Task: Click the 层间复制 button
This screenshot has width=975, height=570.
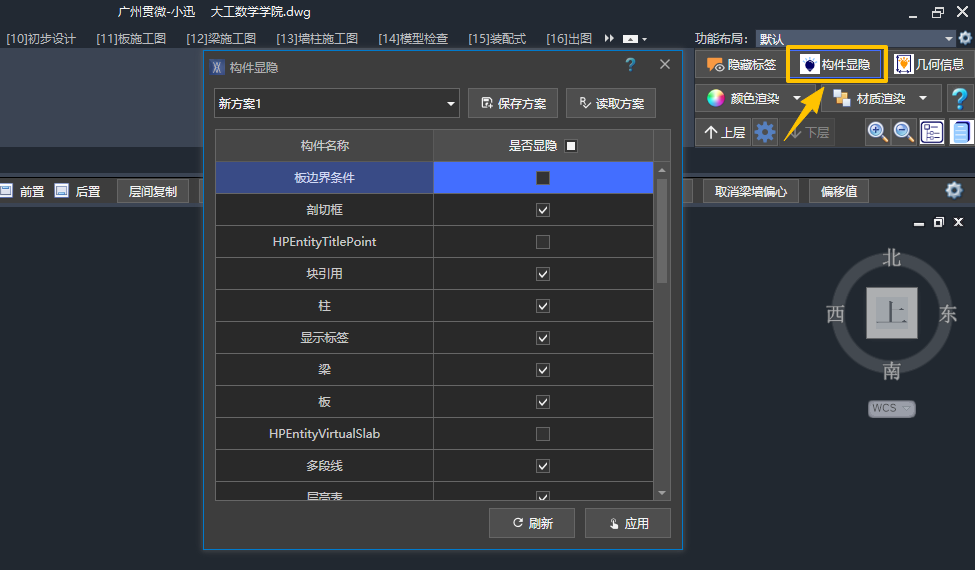Action: [153, 191]
